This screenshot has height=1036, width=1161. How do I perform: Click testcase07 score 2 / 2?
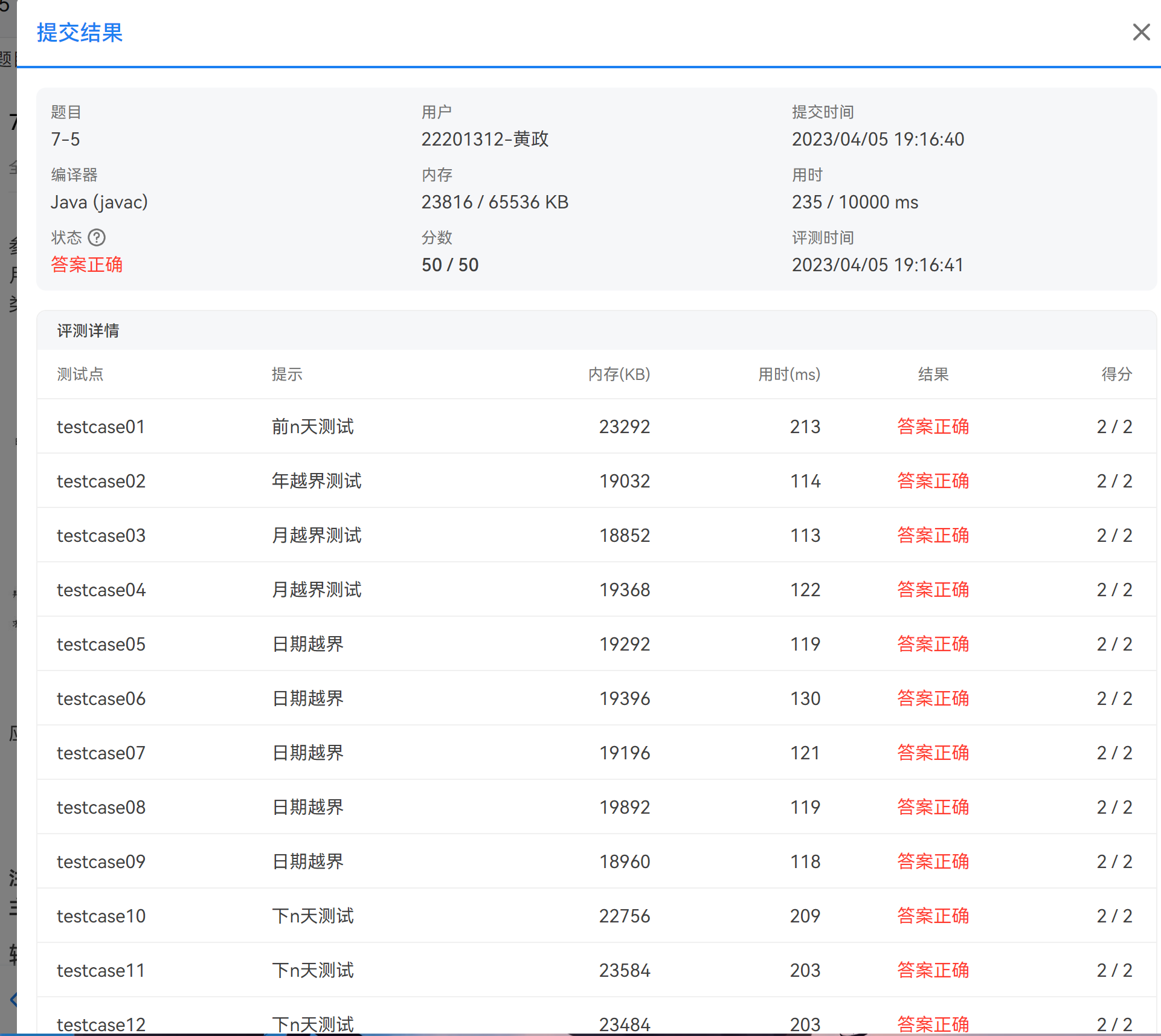point(1114,753)
